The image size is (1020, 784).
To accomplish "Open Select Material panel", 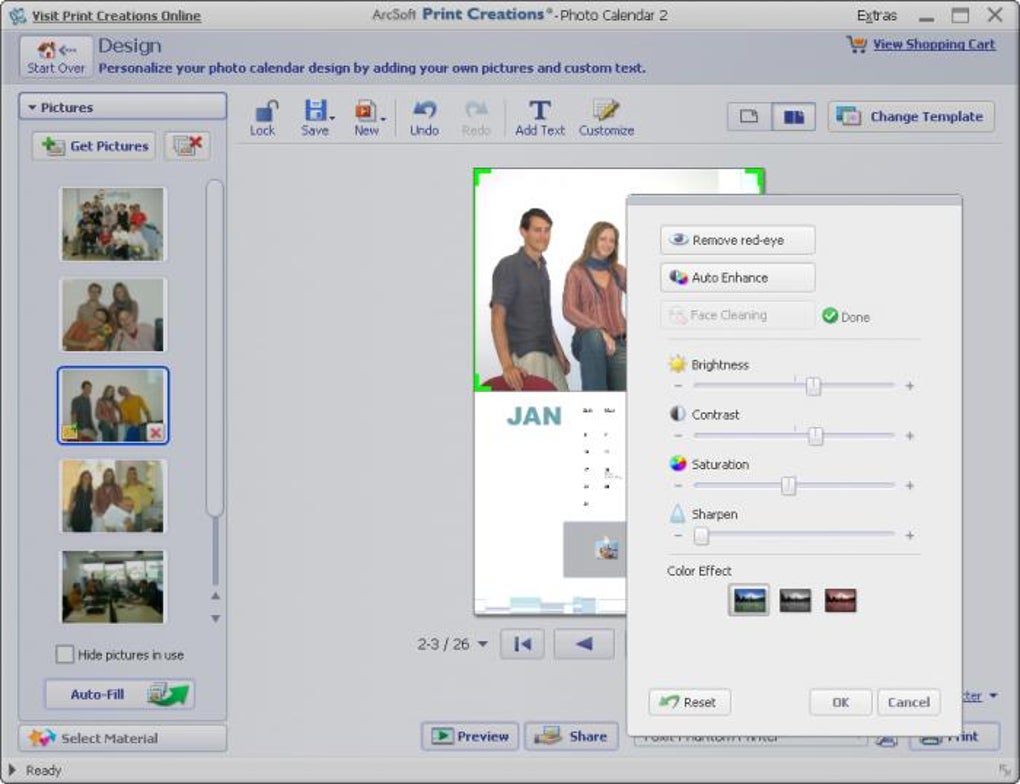I will (123, 738).
